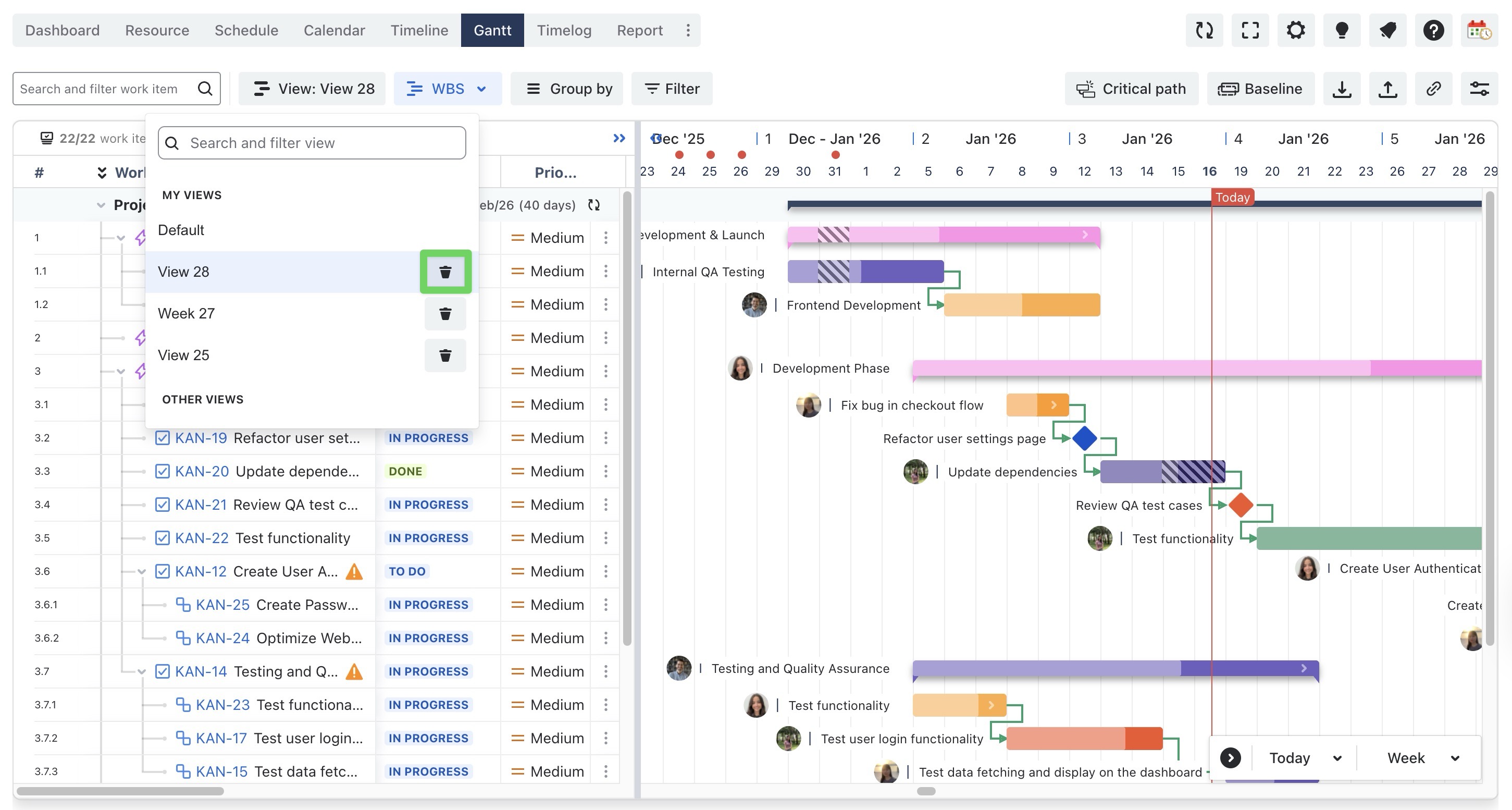Click the download export icon
1512x810 pixels.
pyautogui.click(x=1341, y=89)
